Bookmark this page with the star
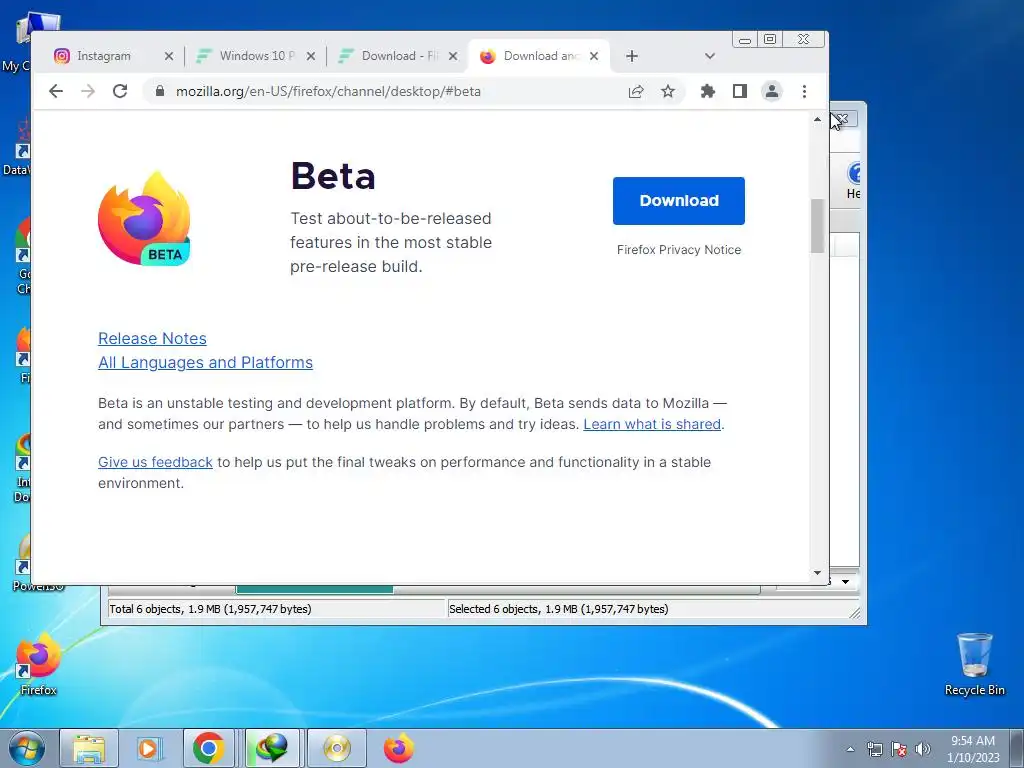Image resolution: width=1024 pixels, height=768 pixels. point(667,91)
